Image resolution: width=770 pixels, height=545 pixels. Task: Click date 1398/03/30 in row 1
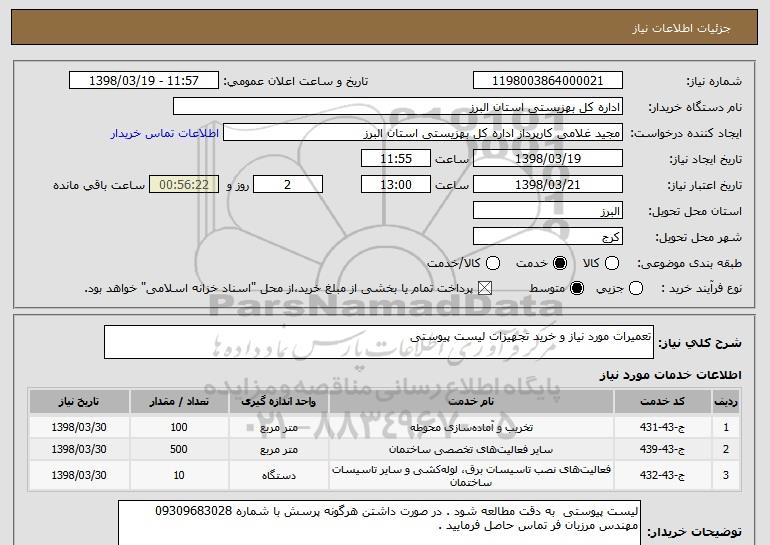79,427
